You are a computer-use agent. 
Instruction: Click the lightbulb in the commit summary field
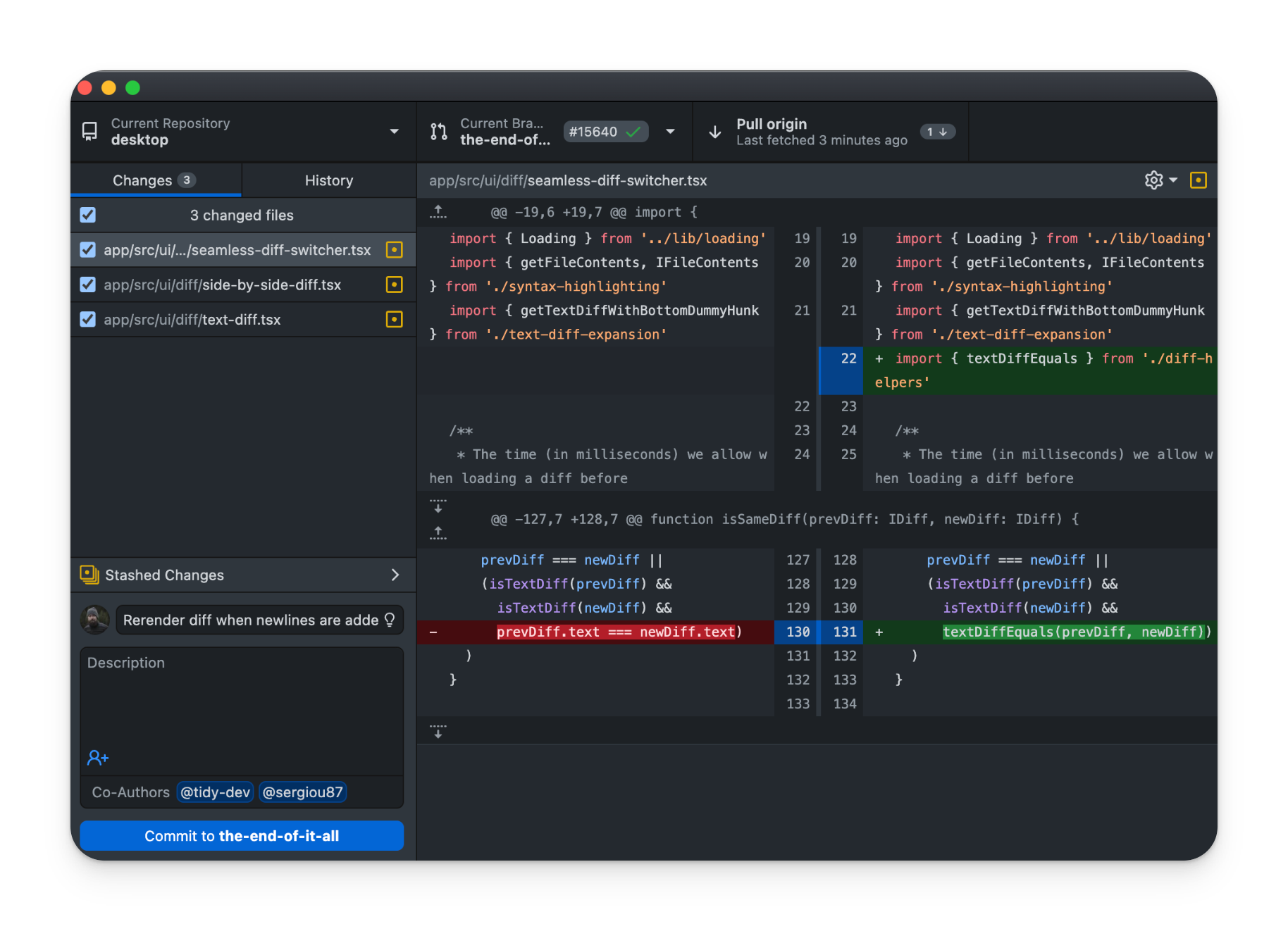[x=390, y=620]
